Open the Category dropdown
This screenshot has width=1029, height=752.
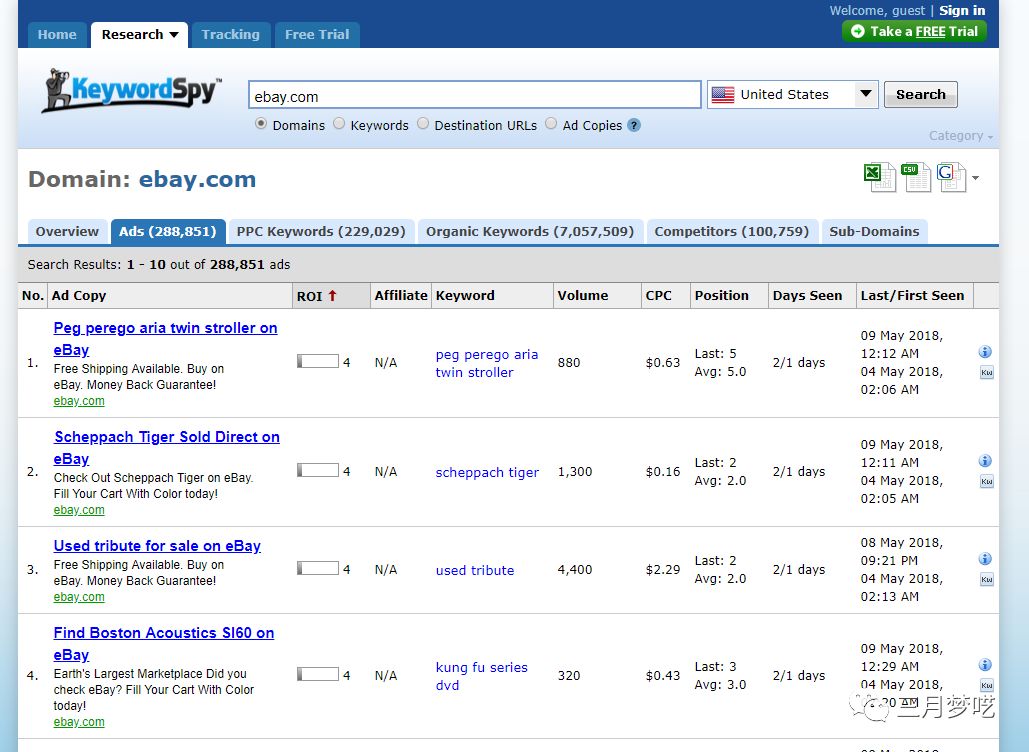click(960, 136)
